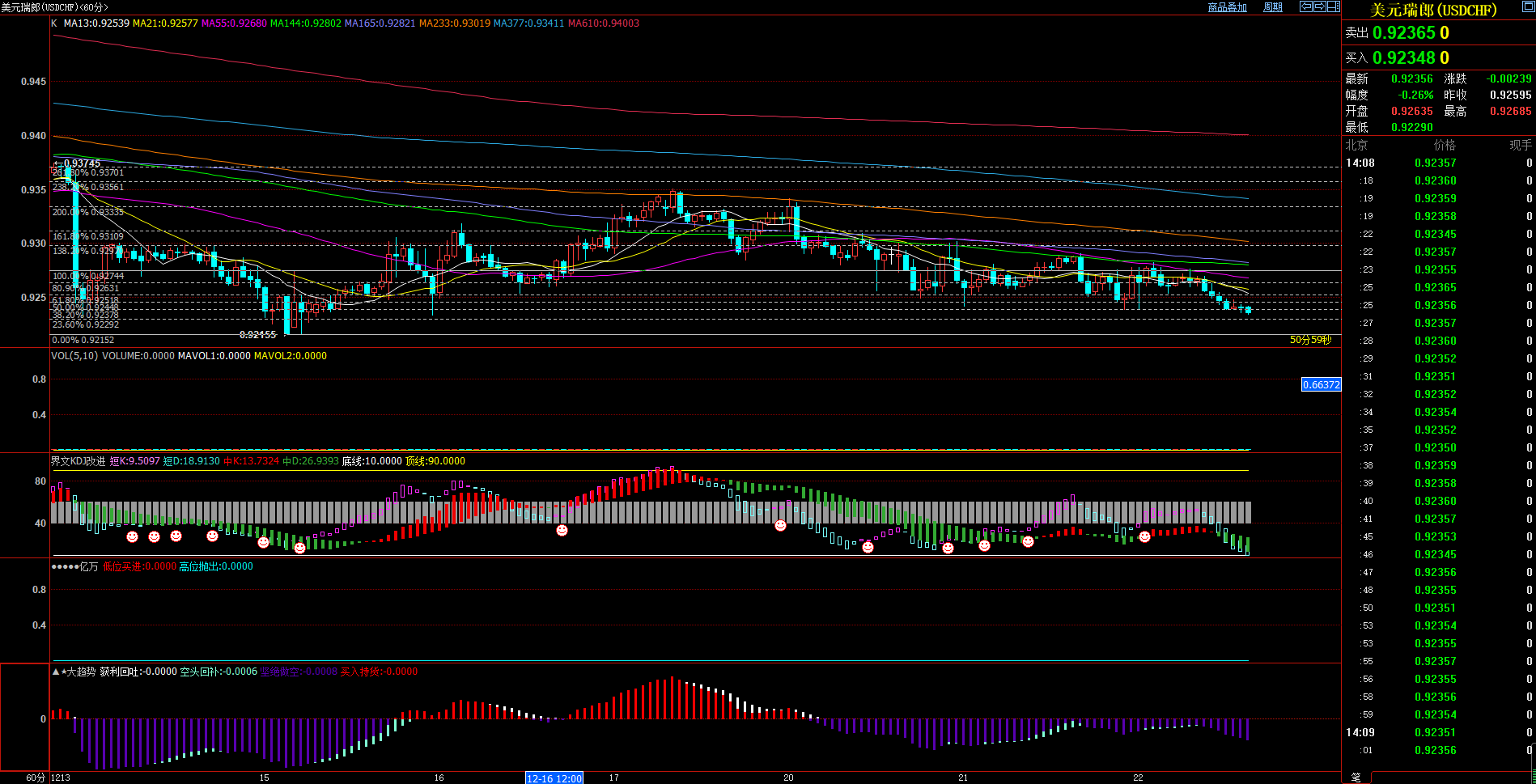This screenshot has width=1536, height=784.
Task: Click the leftmost smiley signal in KDJ panel
Action: point(133,536)
